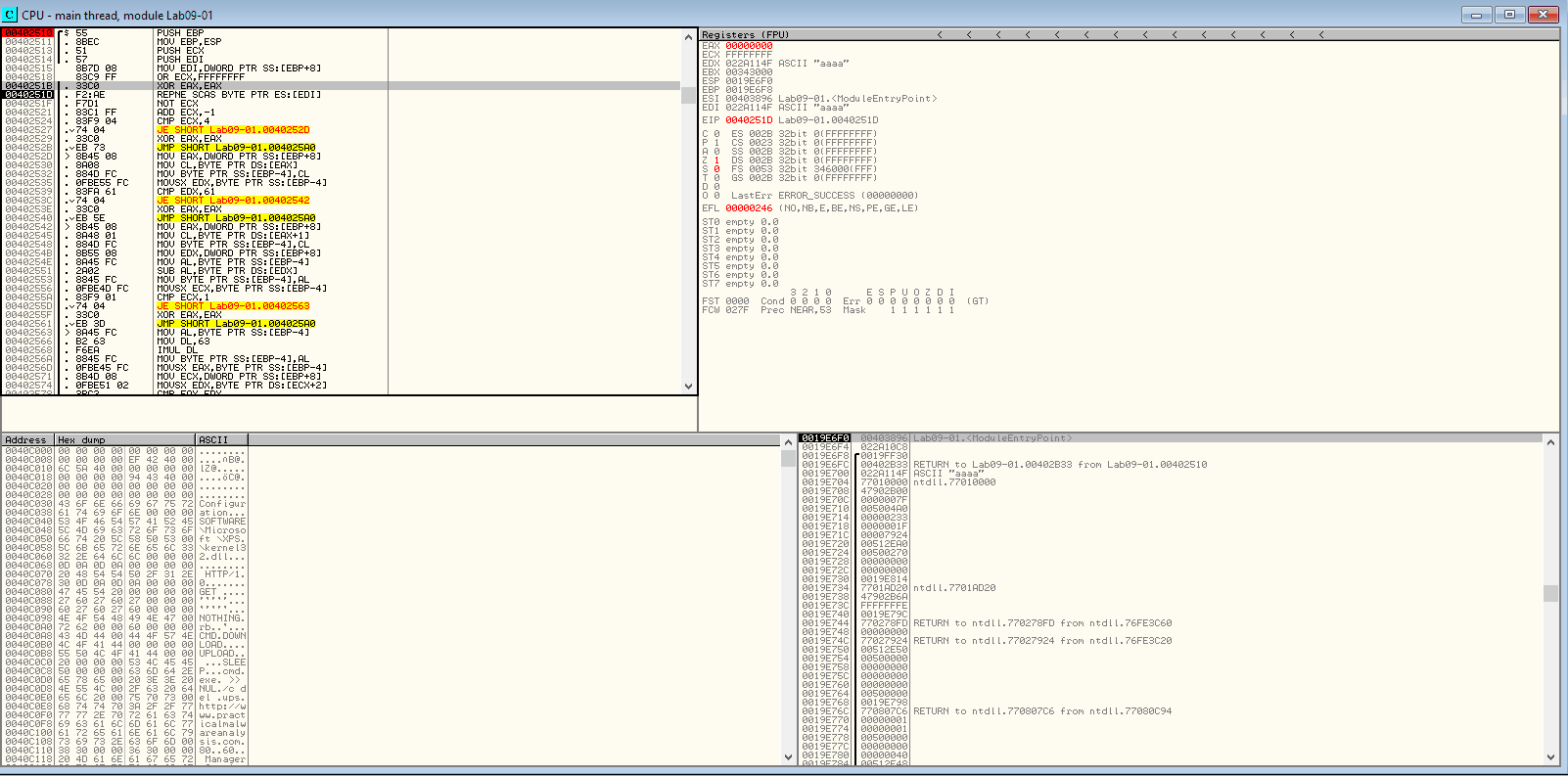Click the stack pane scroll-down arrow

pyautogui.click(x=1550, y=756)
